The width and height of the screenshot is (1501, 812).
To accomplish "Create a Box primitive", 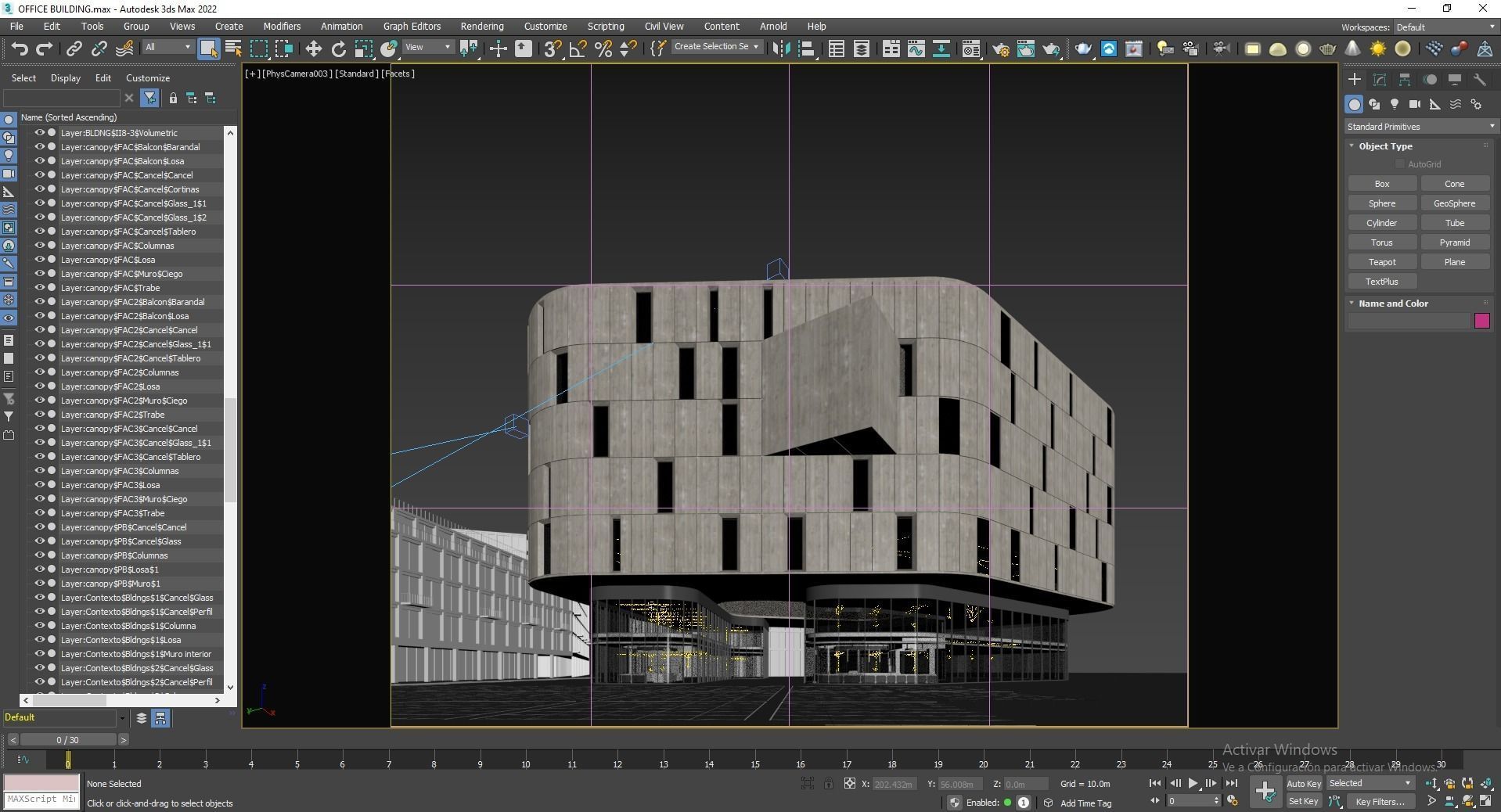I will pyautogui.click(x=1382, y=184).
